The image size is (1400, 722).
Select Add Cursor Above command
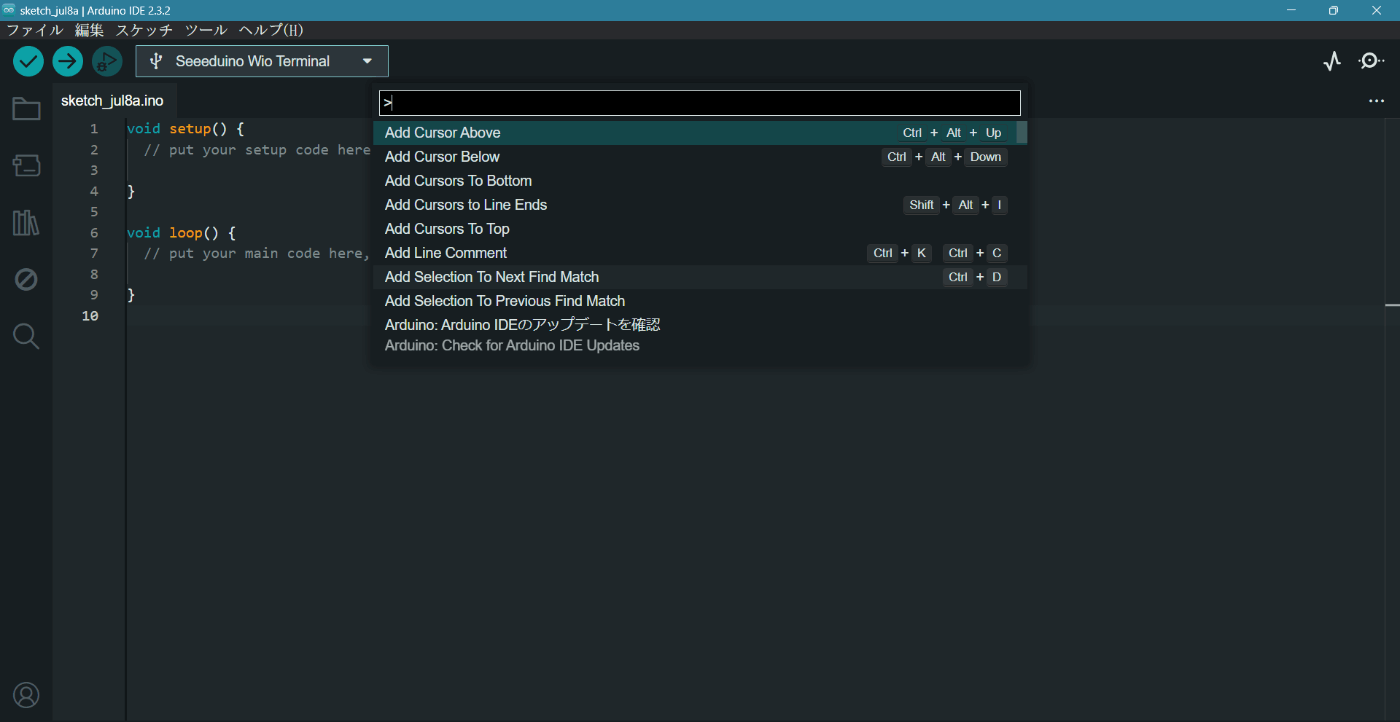pos(695,133)
